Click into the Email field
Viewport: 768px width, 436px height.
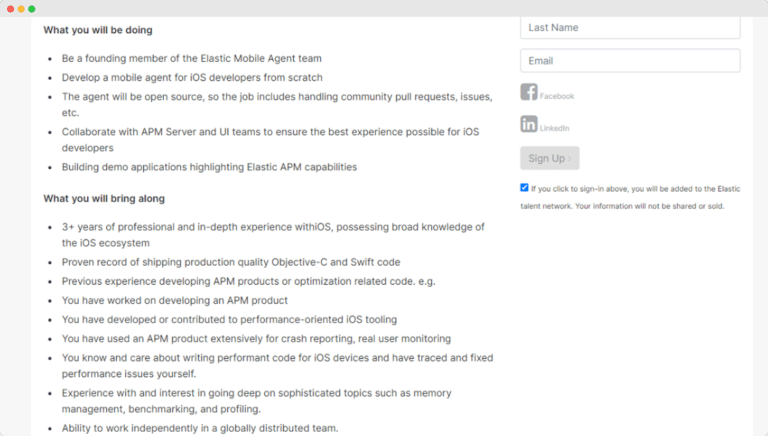(x=630, y=61)
